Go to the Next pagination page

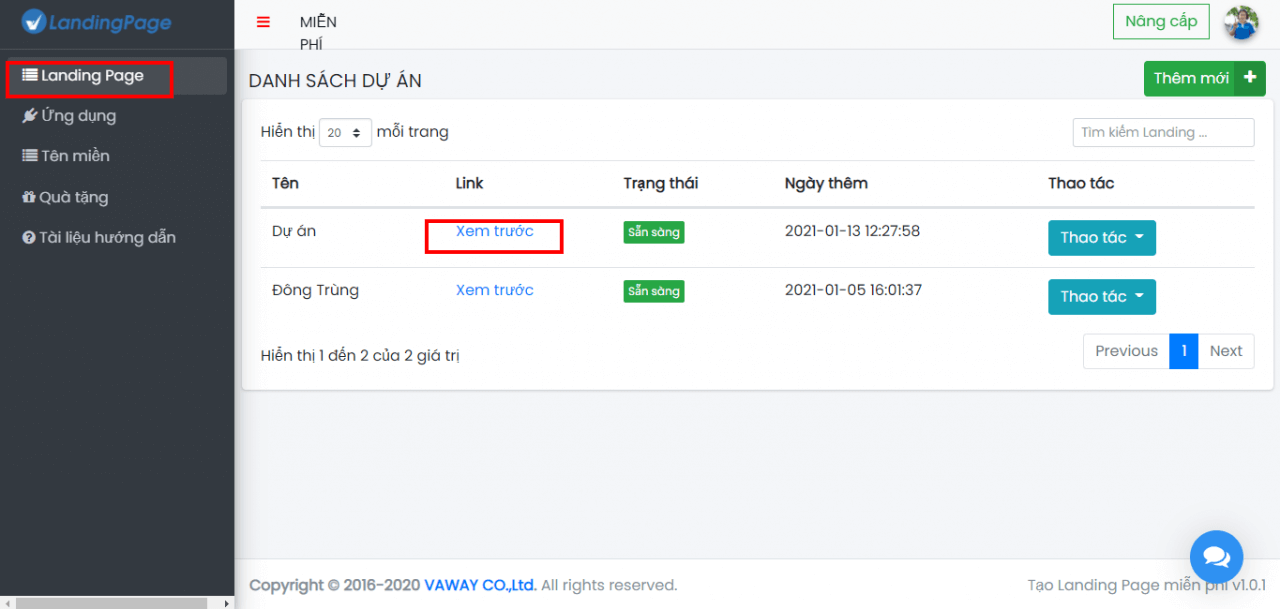pos(1225,351)
